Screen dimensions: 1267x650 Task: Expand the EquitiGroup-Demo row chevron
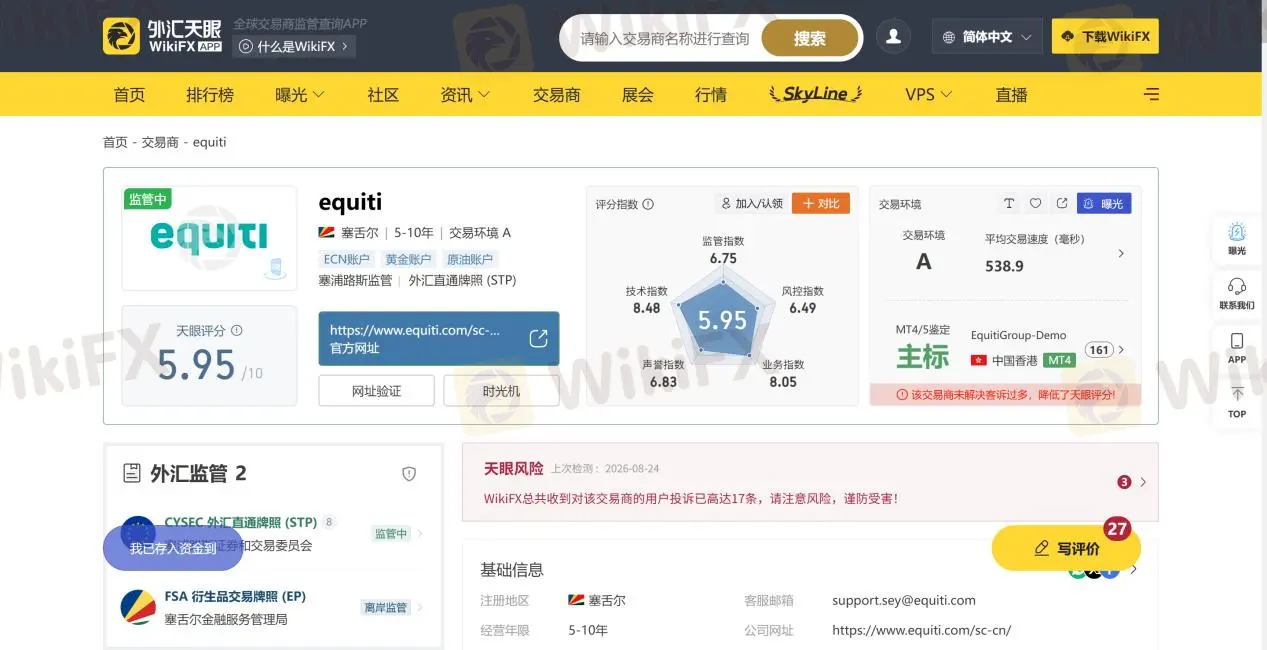click(x=1121, y=350)
